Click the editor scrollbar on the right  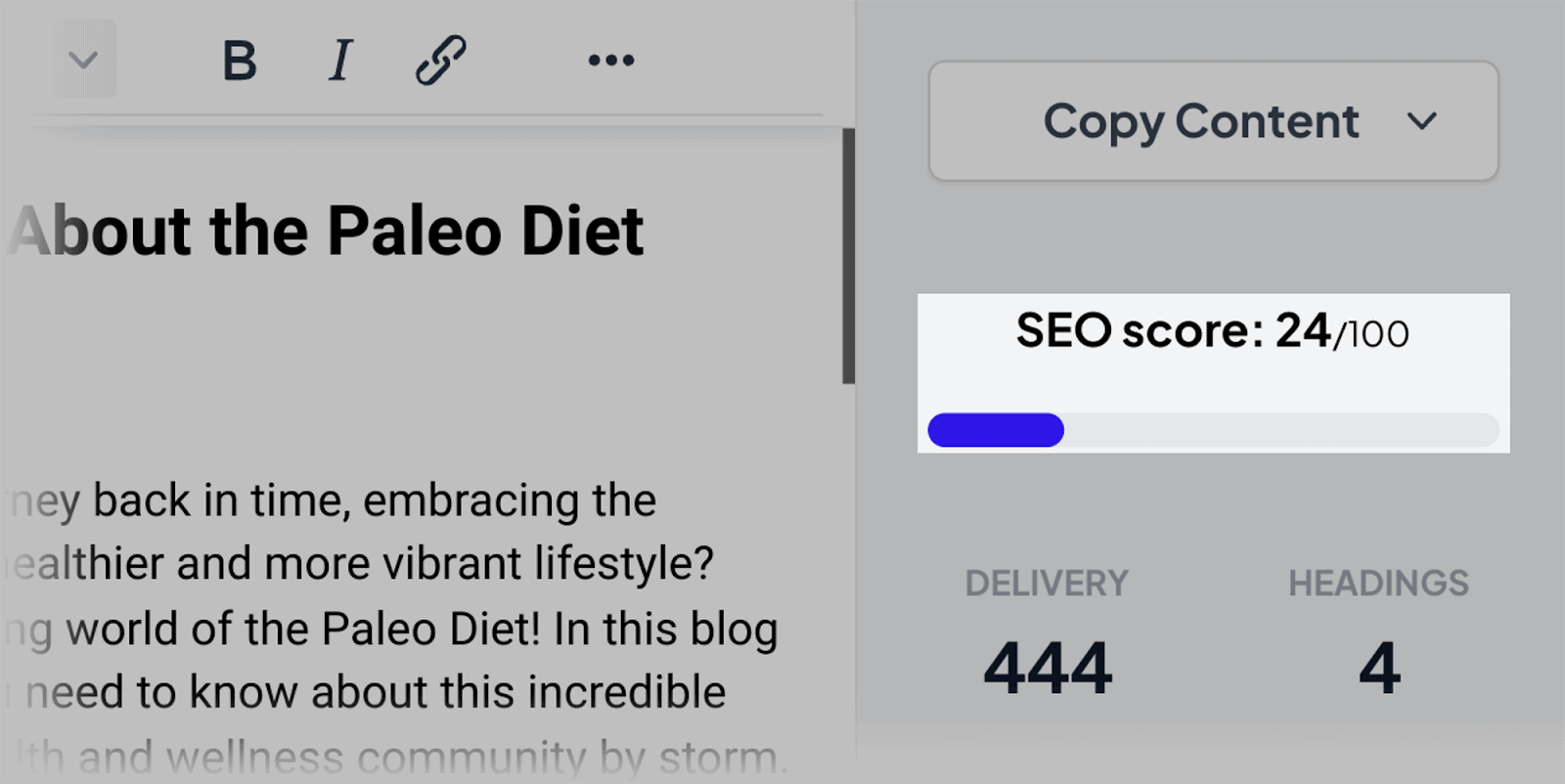[x=845, y=254]
